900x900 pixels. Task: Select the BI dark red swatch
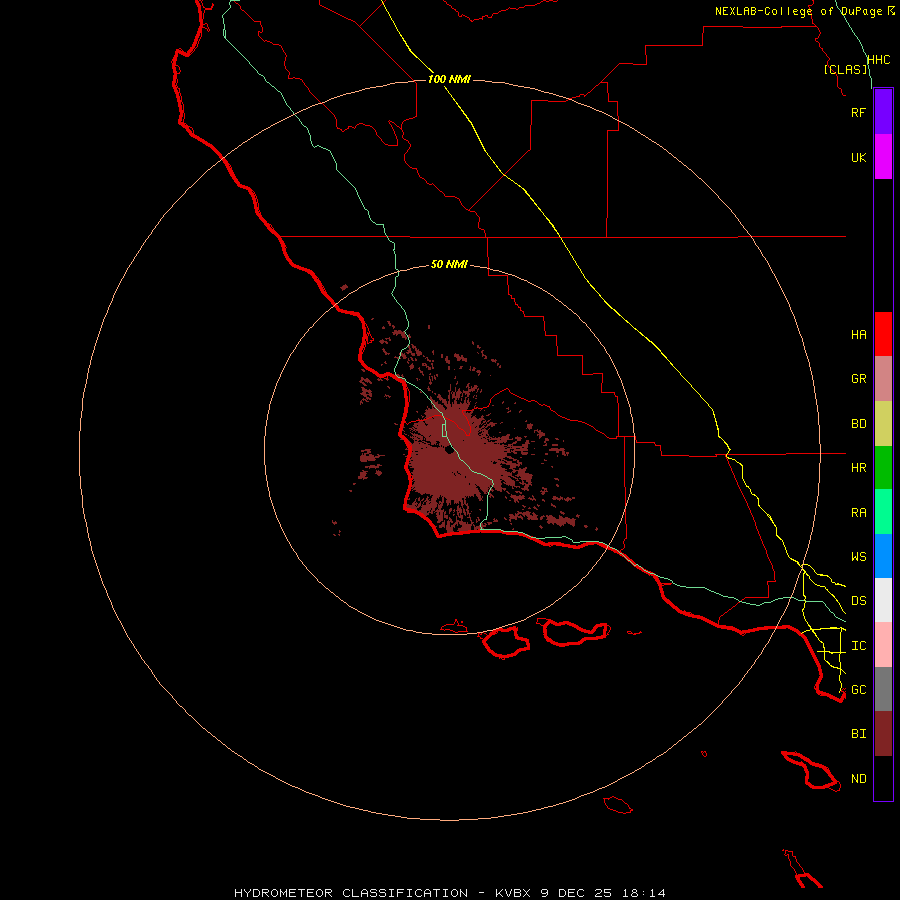point(883,734)
